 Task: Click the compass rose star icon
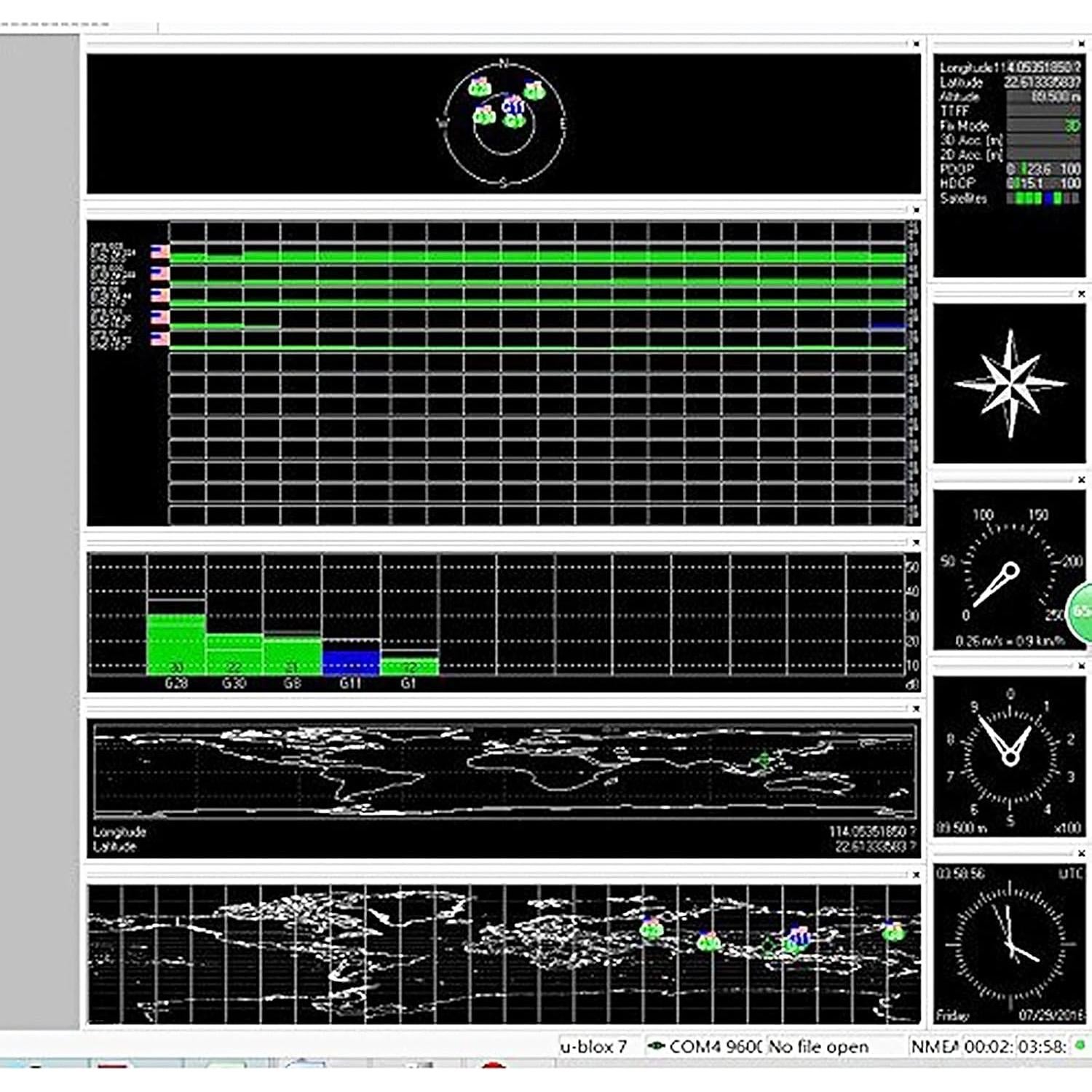coord(1010,383)
